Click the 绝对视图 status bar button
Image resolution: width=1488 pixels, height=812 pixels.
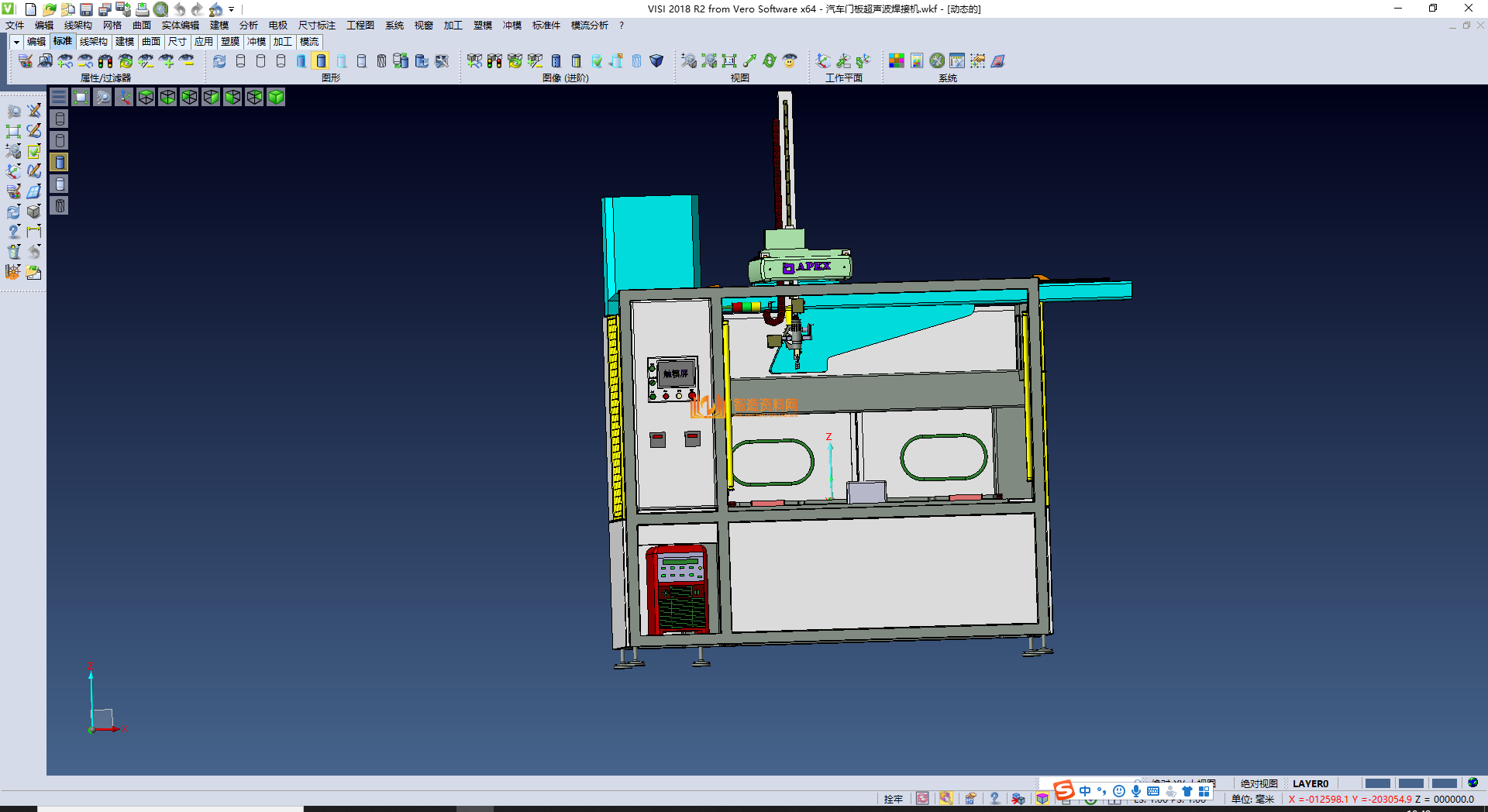coord(1259,783)
